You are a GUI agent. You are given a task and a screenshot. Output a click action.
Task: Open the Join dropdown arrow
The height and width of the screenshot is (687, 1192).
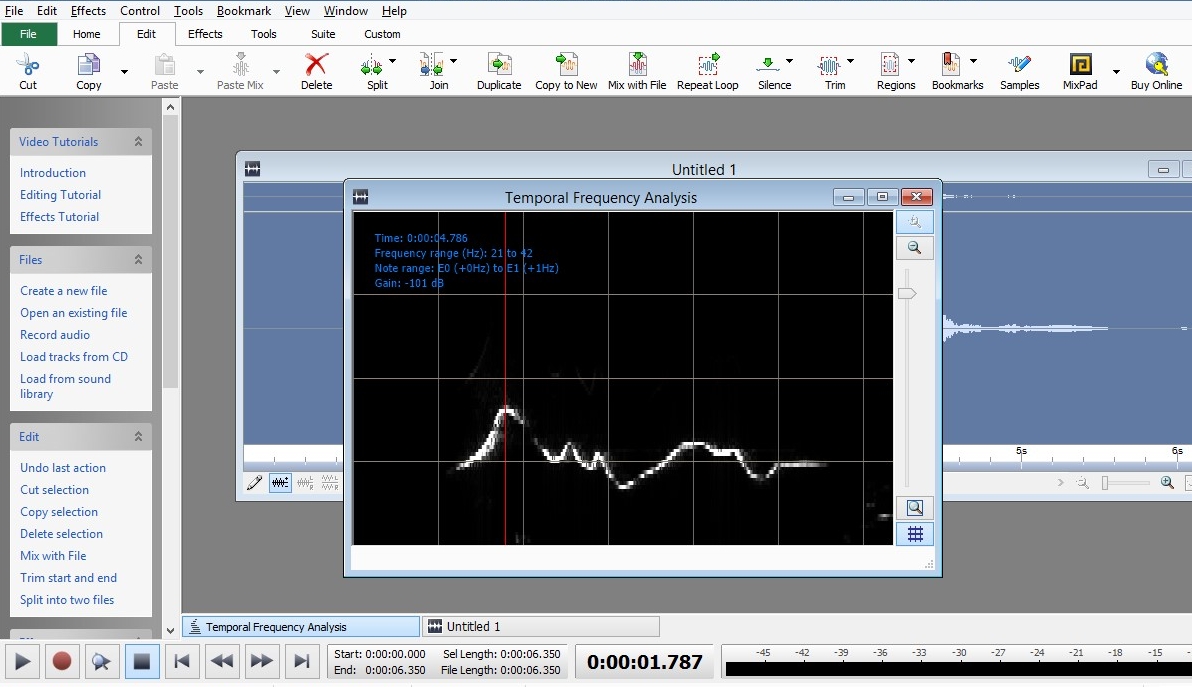pyautogui.click(x=453, y=61)
